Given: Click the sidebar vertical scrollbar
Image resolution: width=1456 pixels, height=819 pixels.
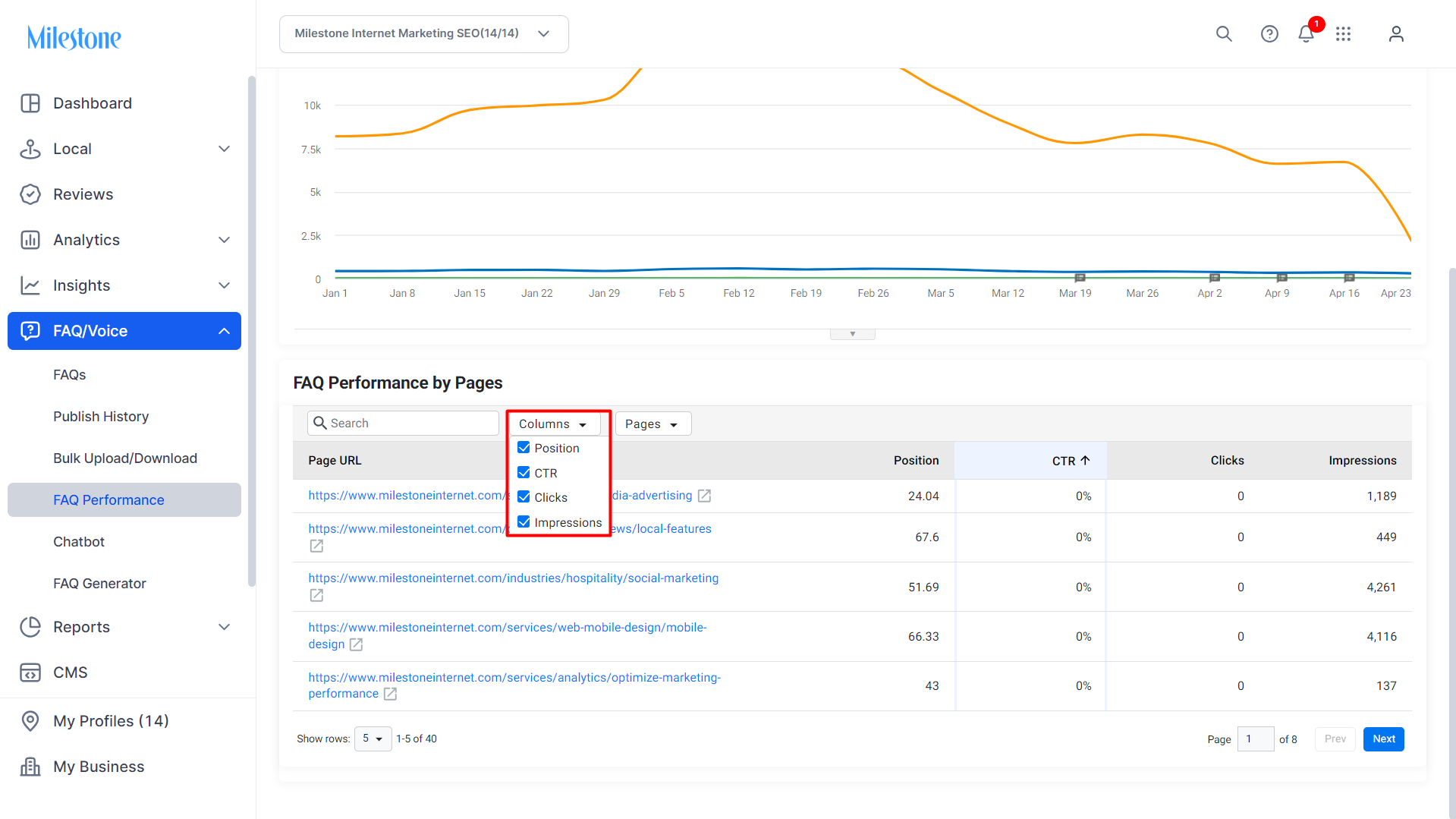Looking at the screenshot, I should pyautogui.click(x=251, y=331).
